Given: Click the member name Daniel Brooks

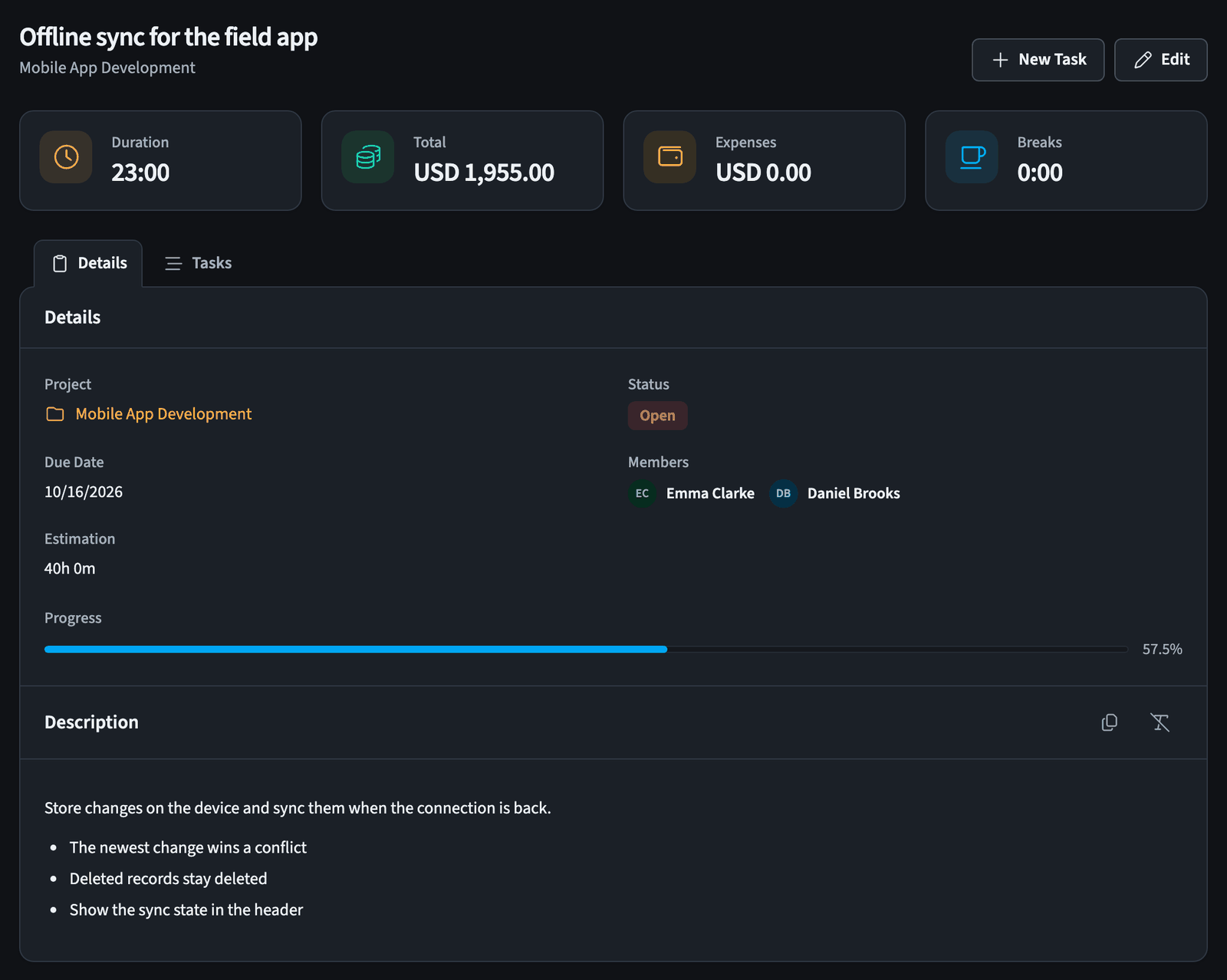Looking at the screenshot, I should [x=854, y=493].
